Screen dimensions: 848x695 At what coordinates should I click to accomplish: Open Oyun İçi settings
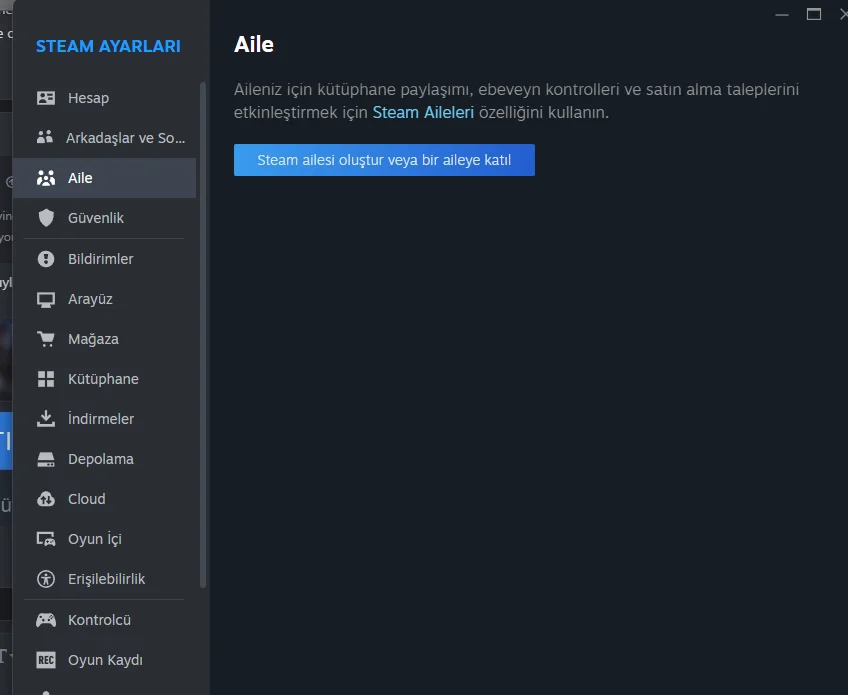click(104, 539)
